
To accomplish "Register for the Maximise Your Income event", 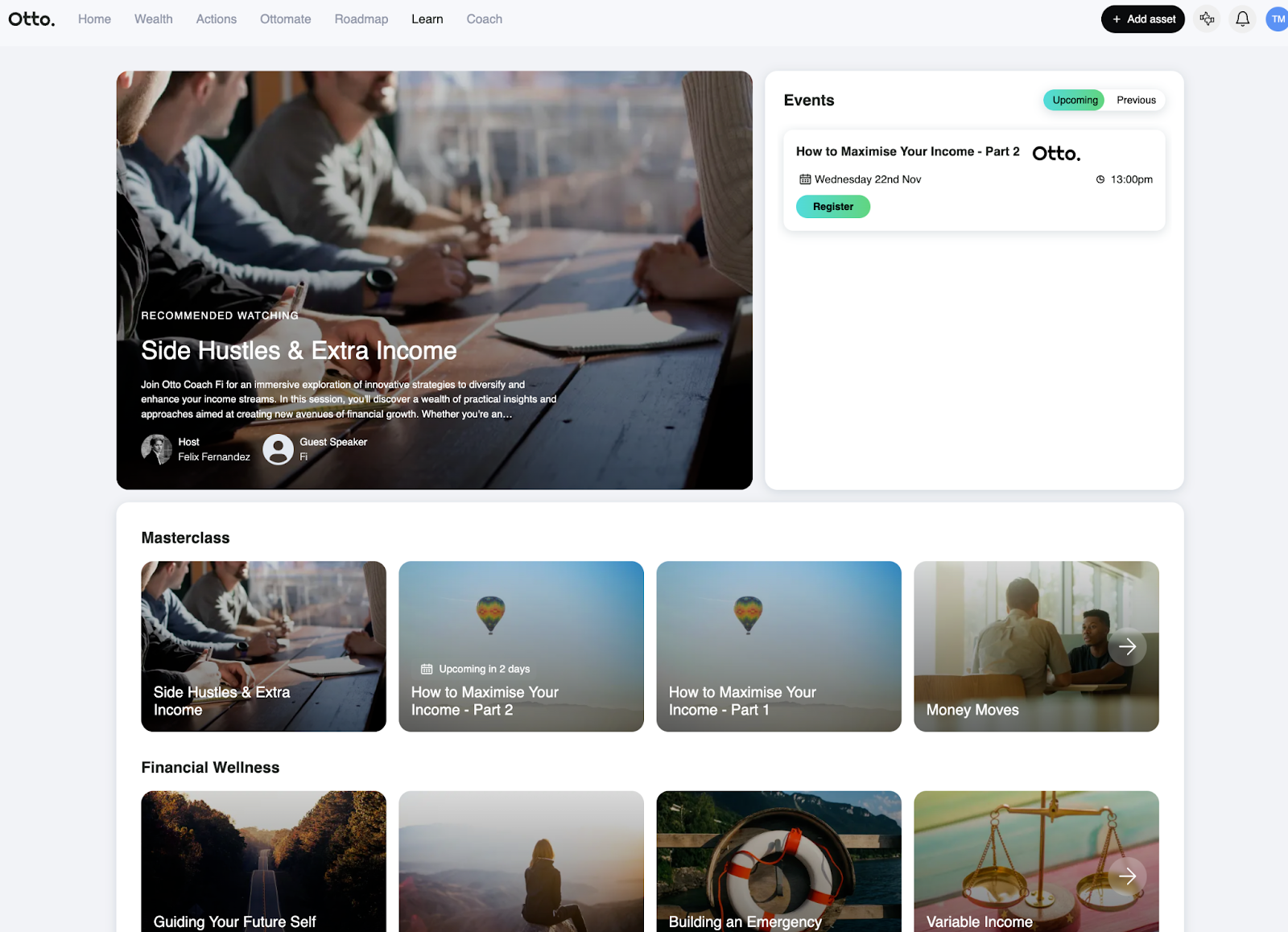I will (x=833, y=207).
